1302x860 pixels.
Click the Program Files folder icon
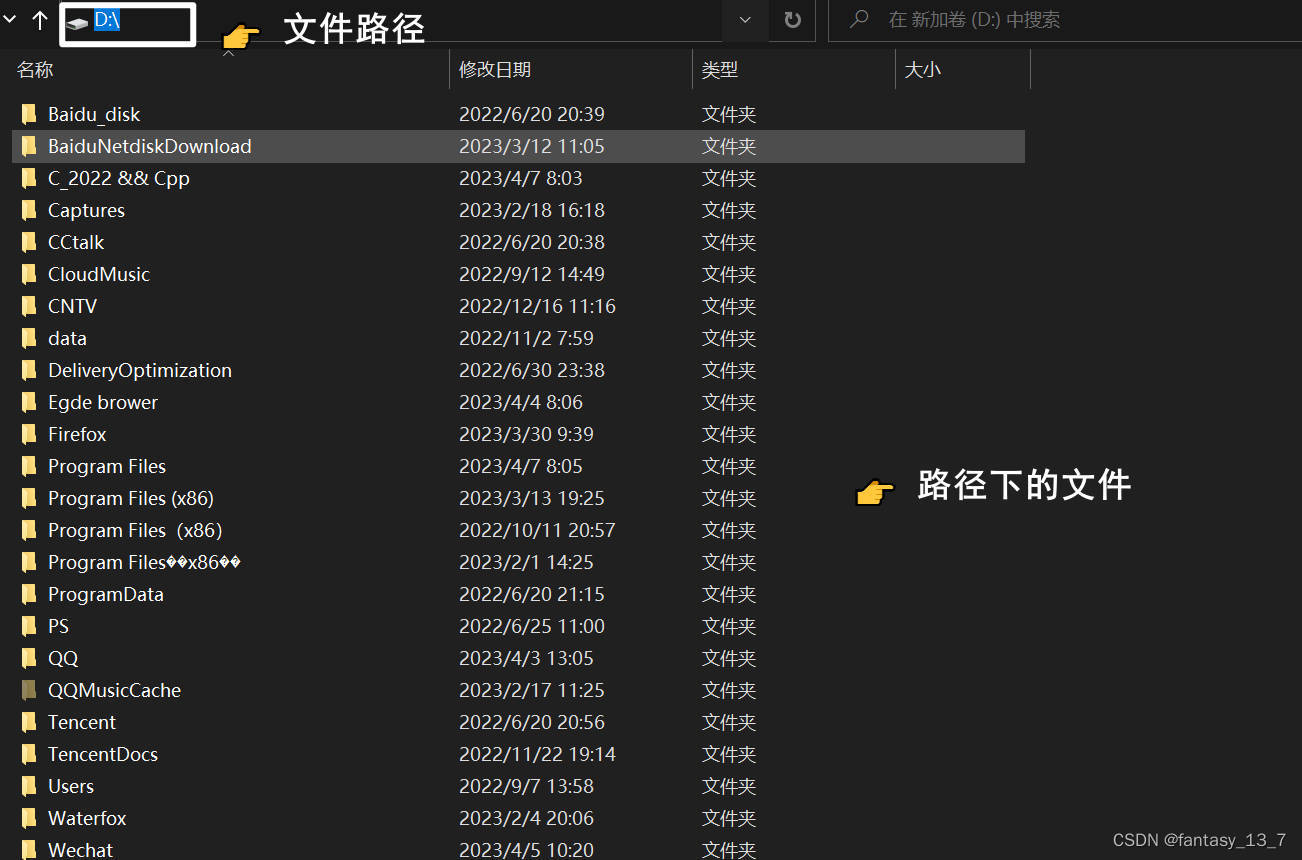[29, 466]
